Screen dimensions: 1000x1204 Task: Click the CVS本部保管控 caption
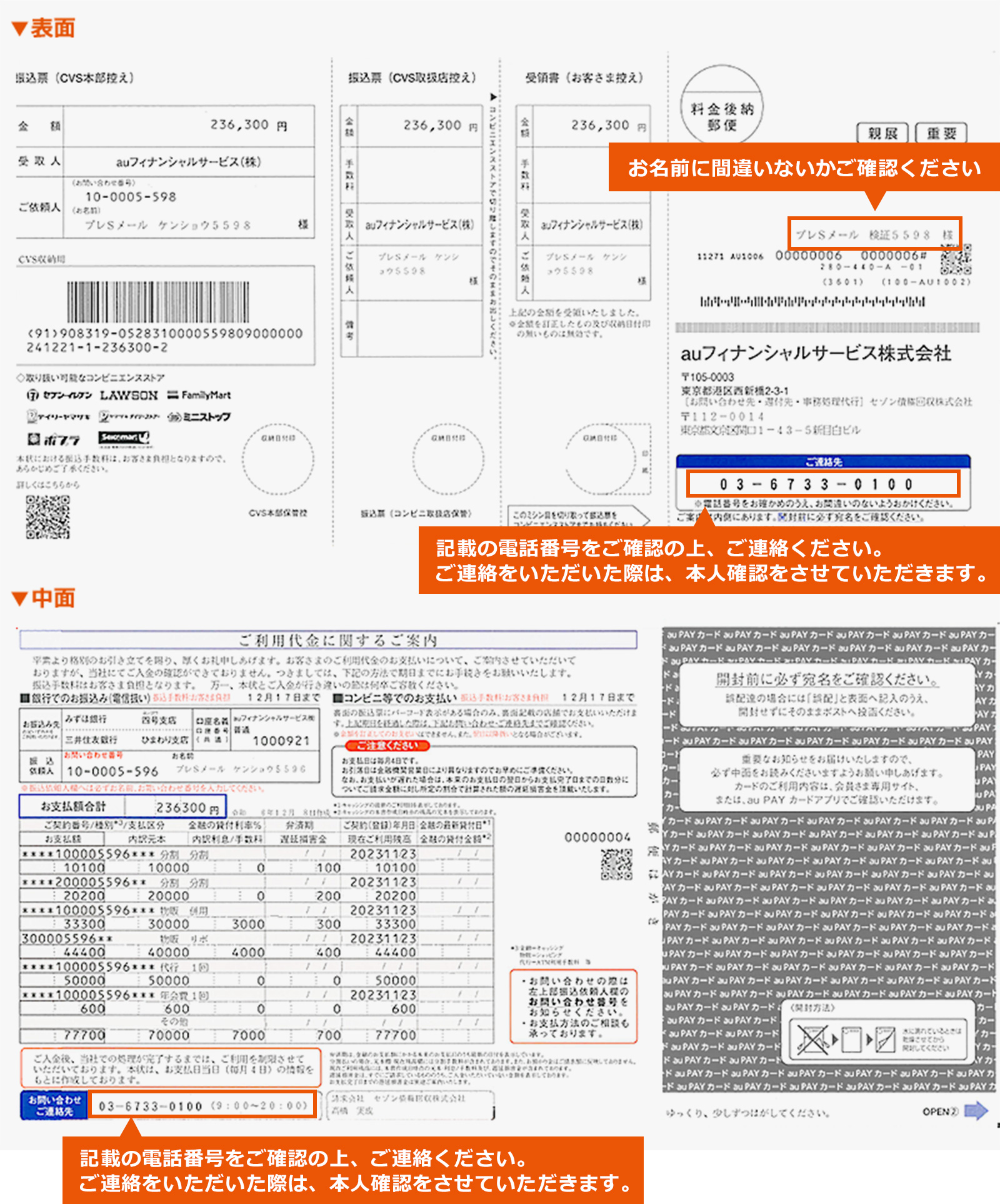tap(277, 513)
